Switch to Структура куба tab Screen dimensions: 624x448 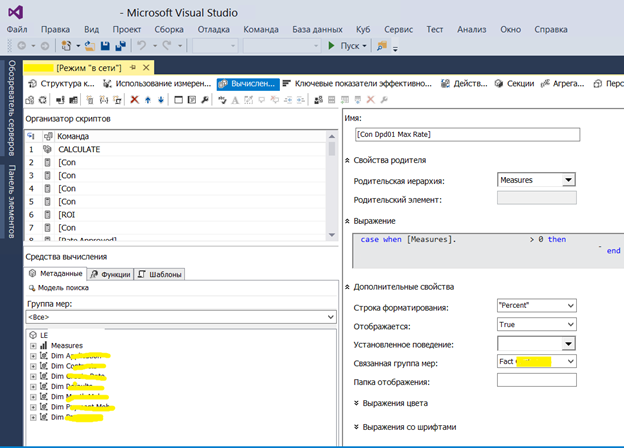pyautogui.click(x=62, y=84)
